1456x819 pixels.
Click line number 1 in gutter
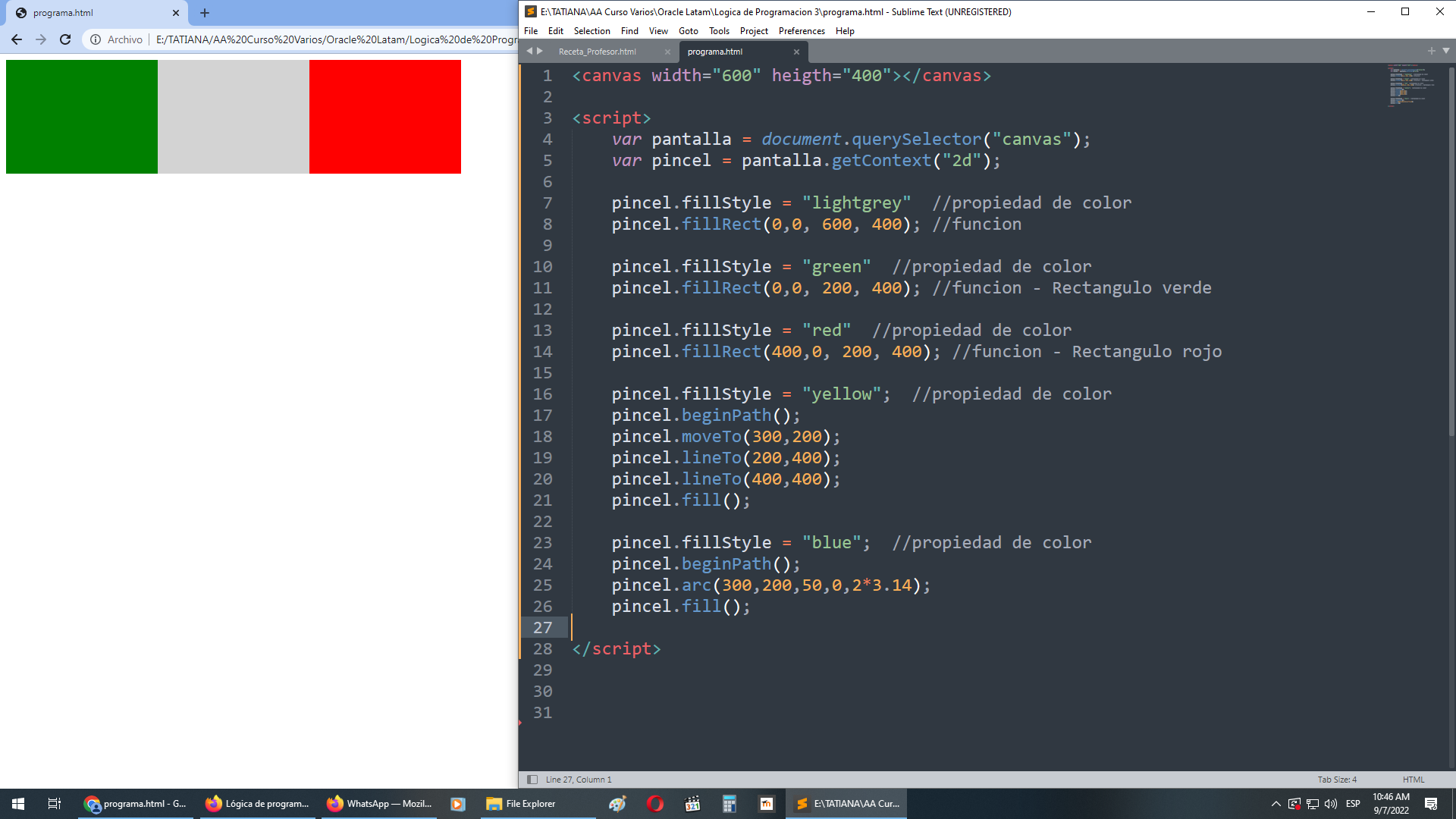click(548, 76)
